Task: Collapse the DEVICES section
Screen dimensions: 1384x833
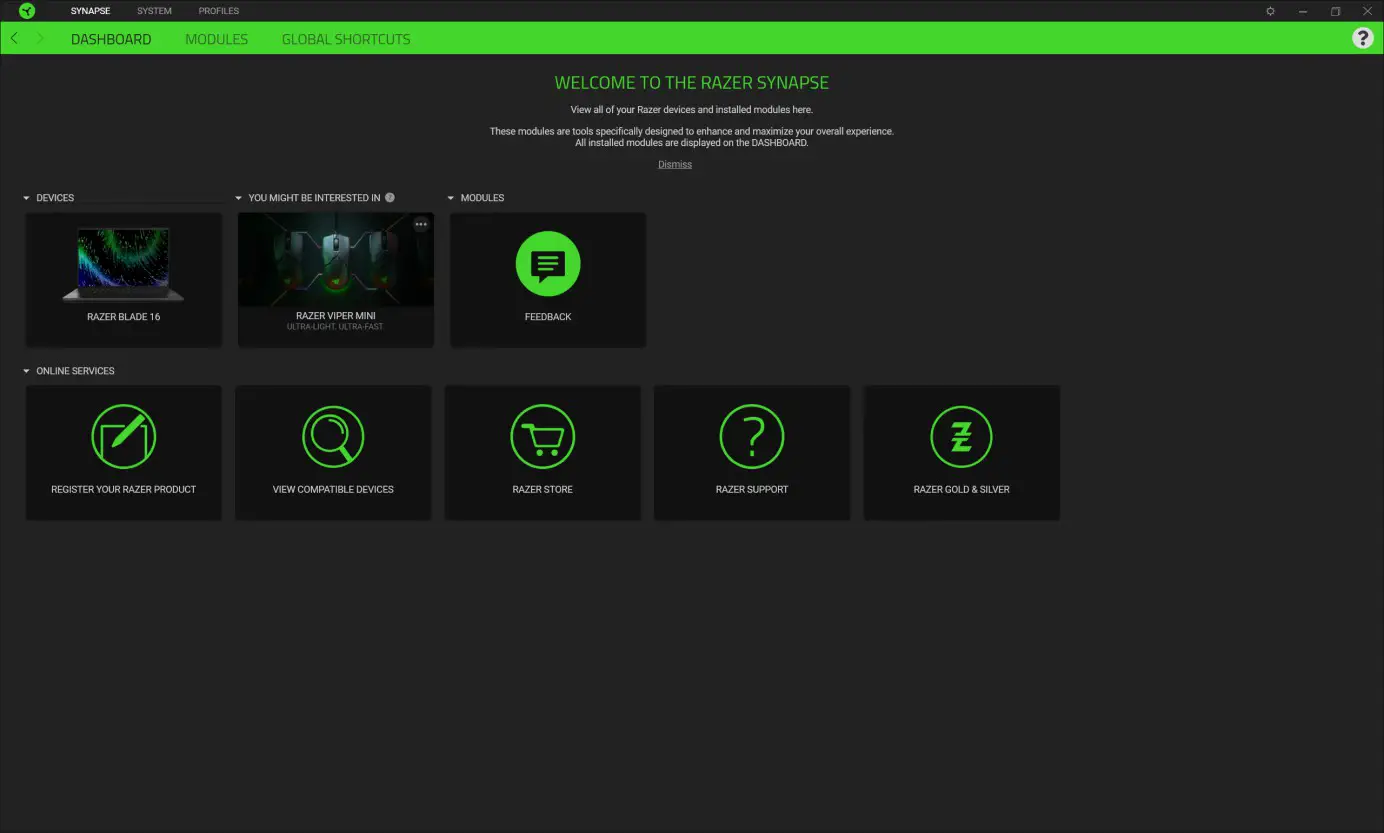Action: 27,197
